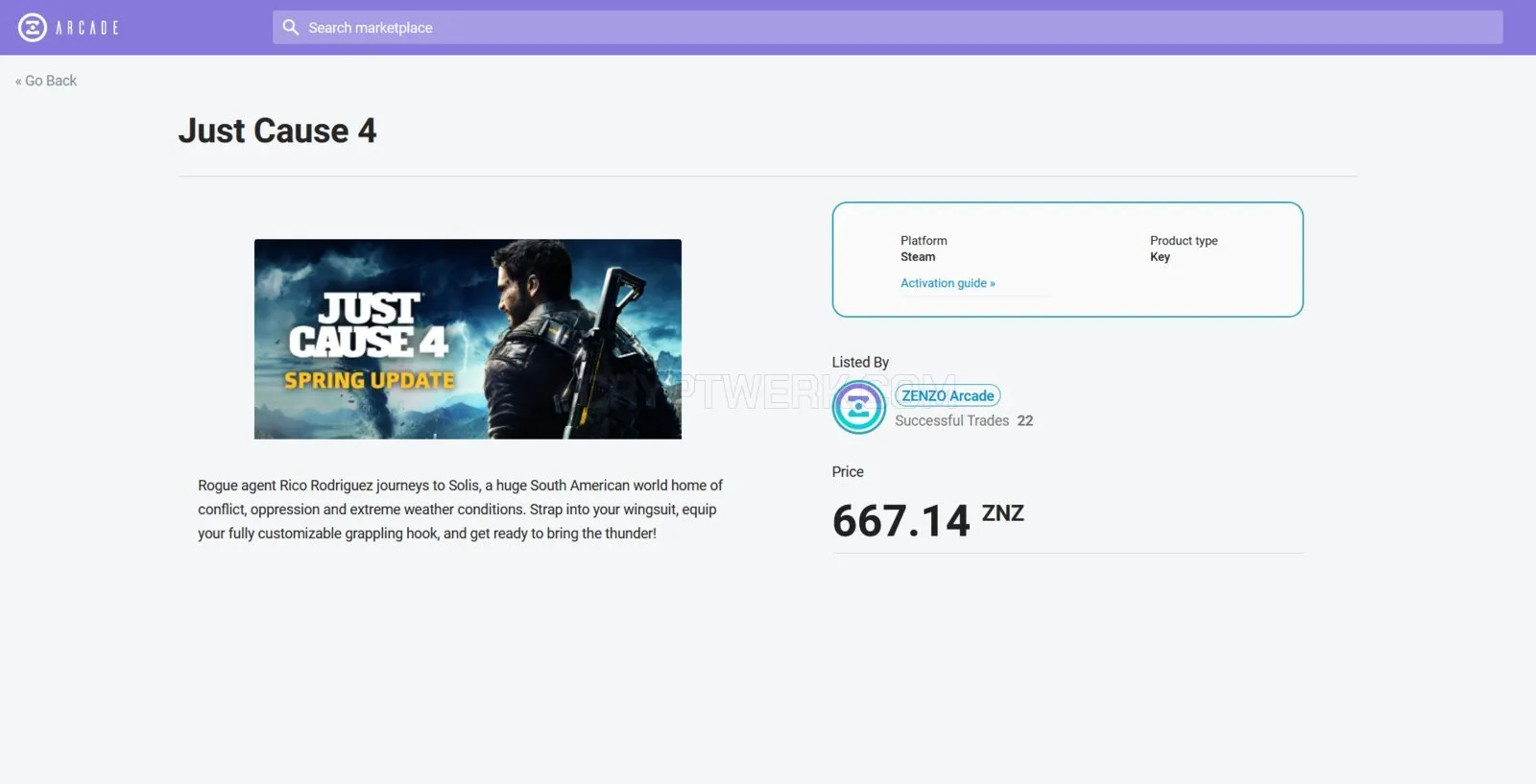Click the 667.14 price value
Screen dimensions: 1536x784
click(x=900, y=521)
